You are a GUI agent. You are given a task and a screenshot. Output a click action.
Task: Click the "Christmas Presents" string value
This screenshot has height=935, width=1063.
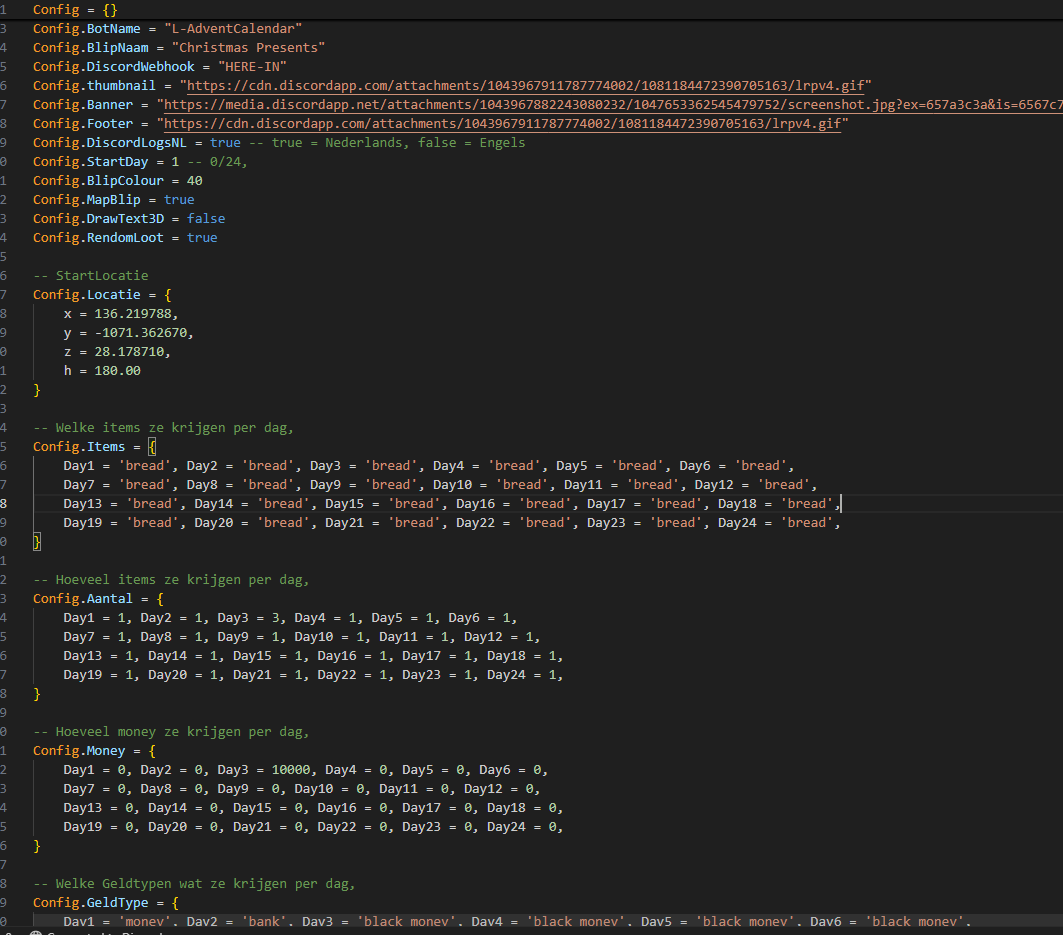248,47
